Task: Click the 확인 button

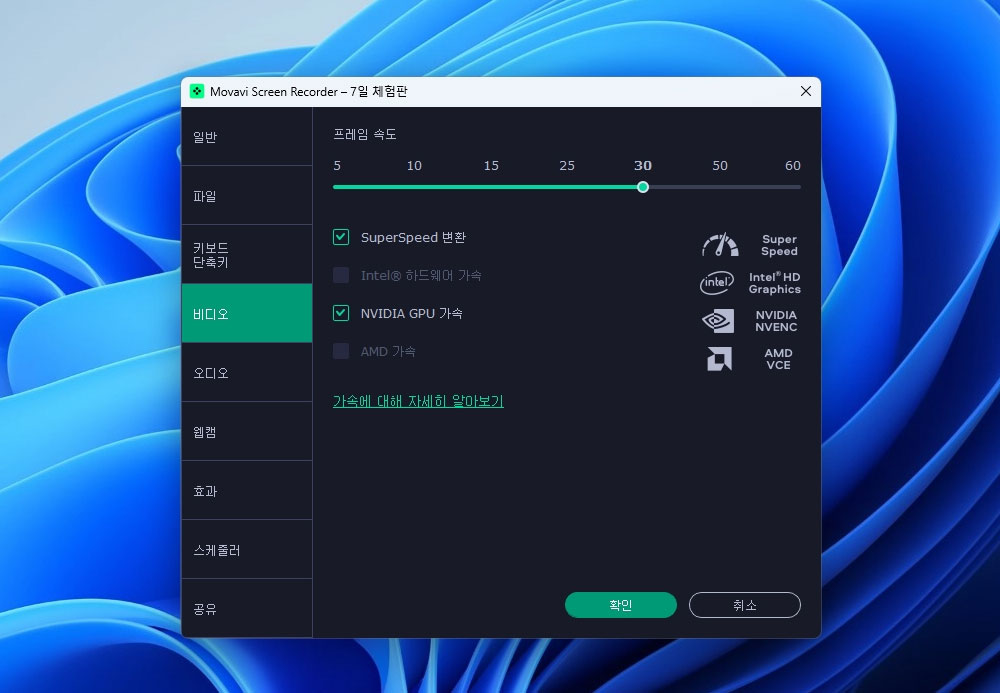Action: (621, 605)
